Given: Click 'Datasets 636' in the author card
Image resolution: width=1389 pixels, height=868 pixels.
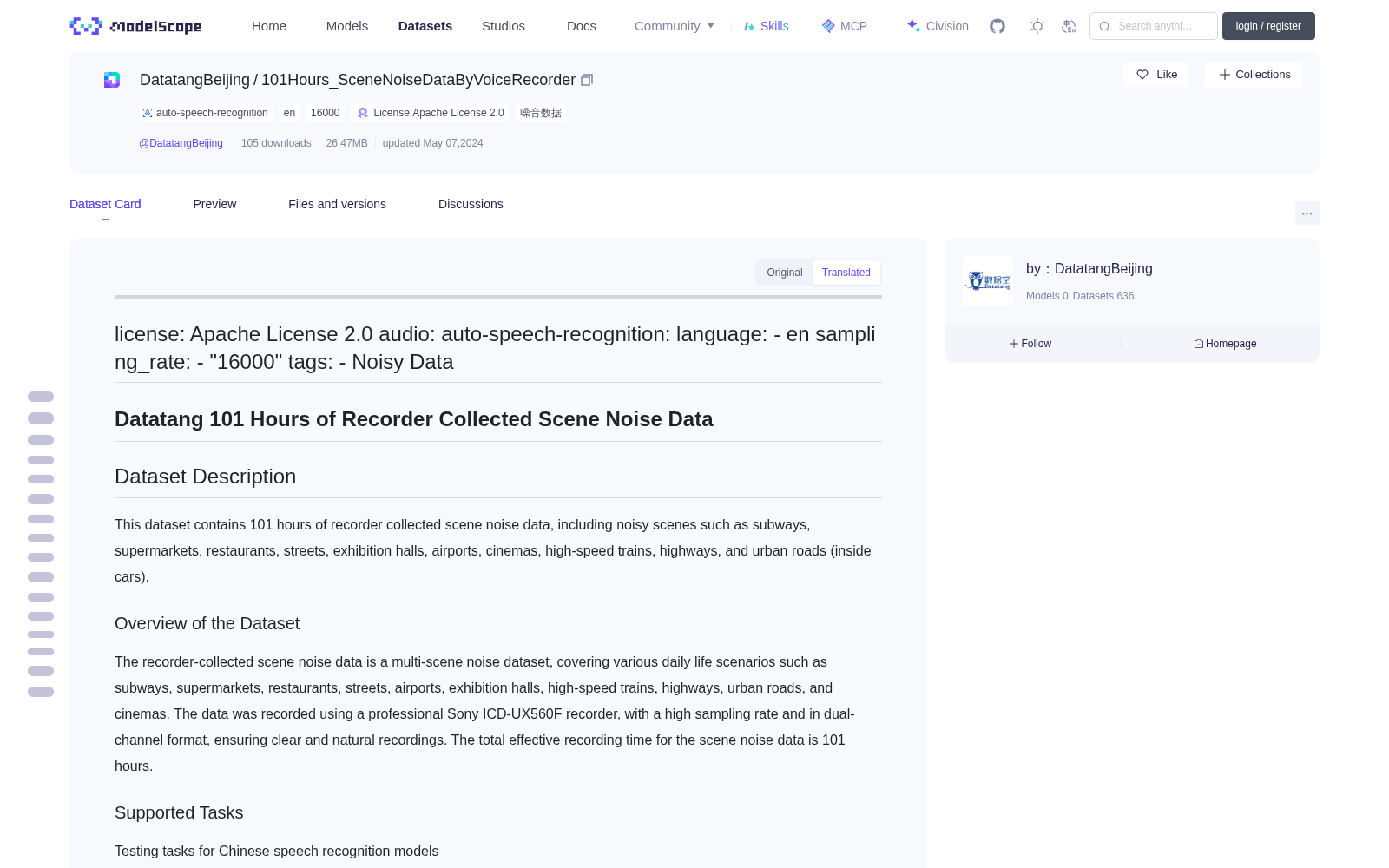Looking at the screenshot, I should [x=1103, y=296].
